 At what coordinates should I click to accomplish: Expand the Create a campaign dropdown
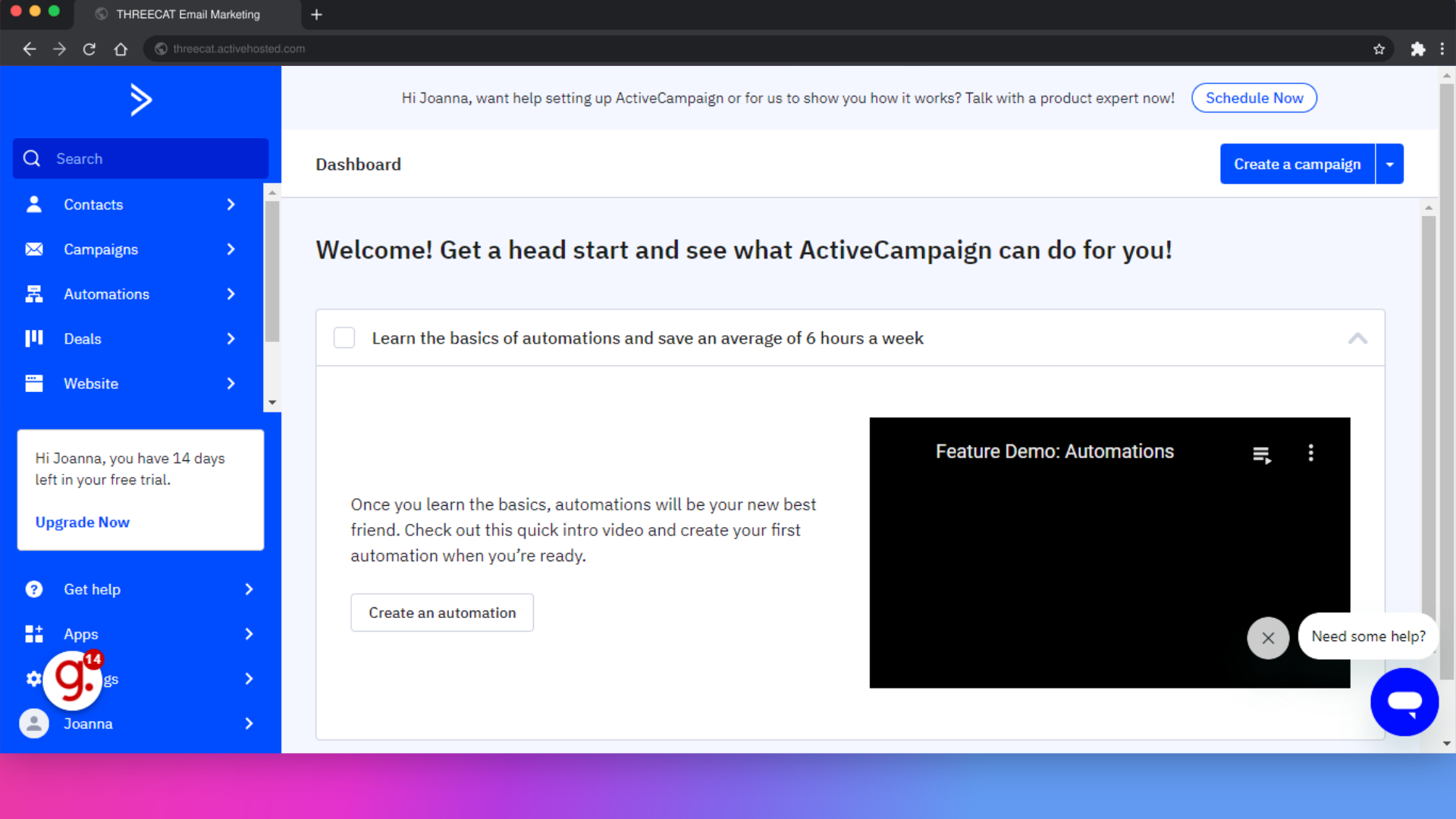coord(1389,163)
